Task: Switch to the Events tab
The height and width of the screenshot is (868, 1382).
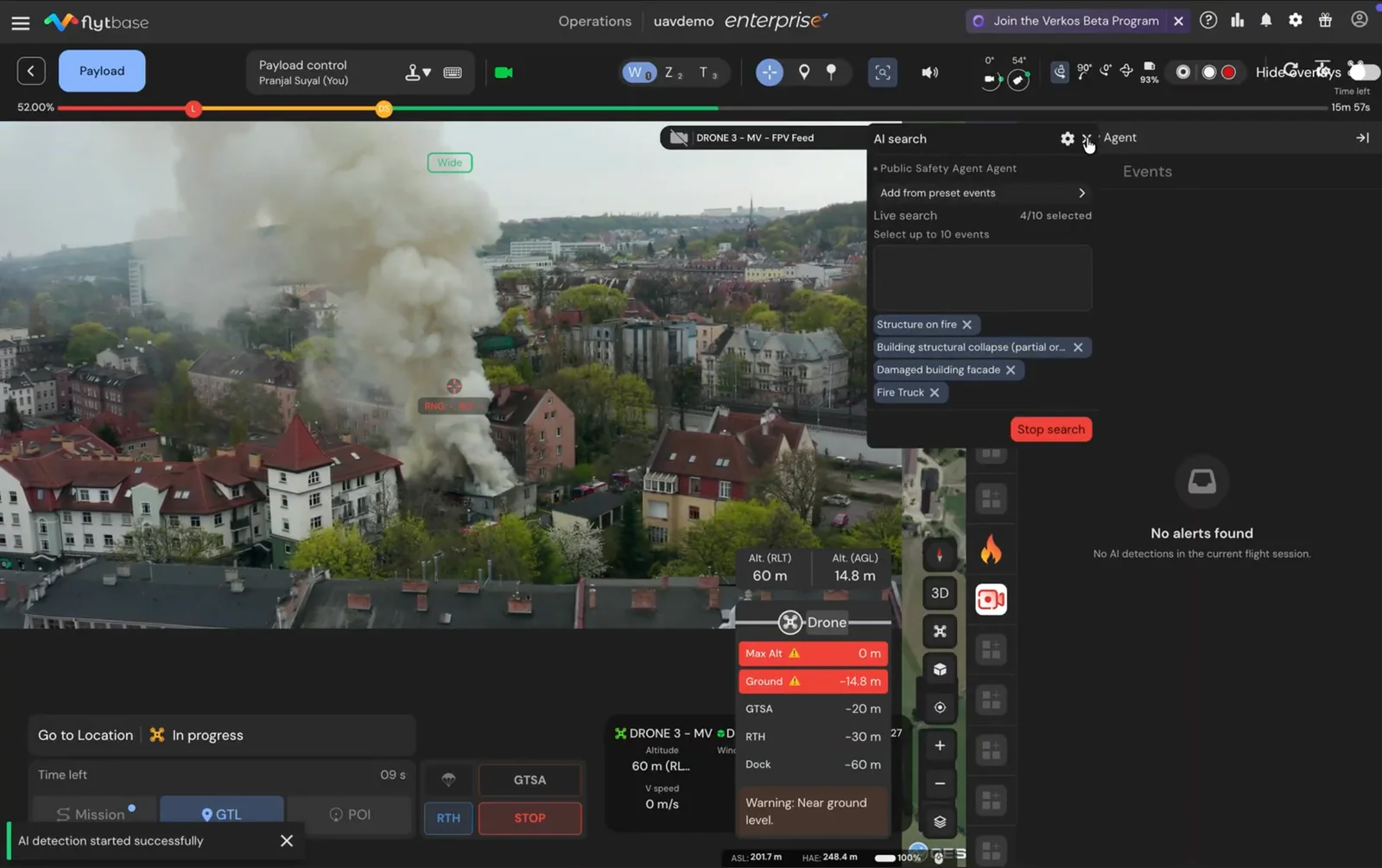Action: click(x=1147, y=171)
